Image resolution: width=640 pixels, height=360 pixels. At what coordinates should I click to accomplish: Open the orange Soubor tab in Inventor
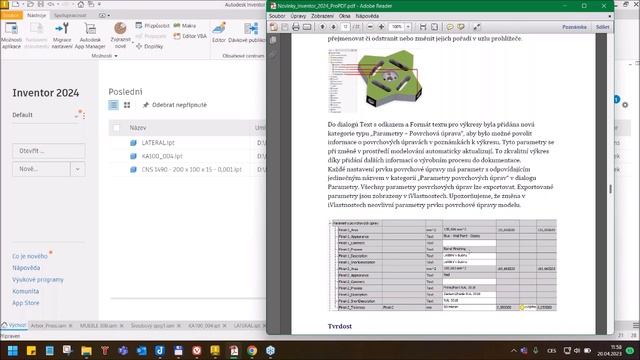tap(11, 15)
